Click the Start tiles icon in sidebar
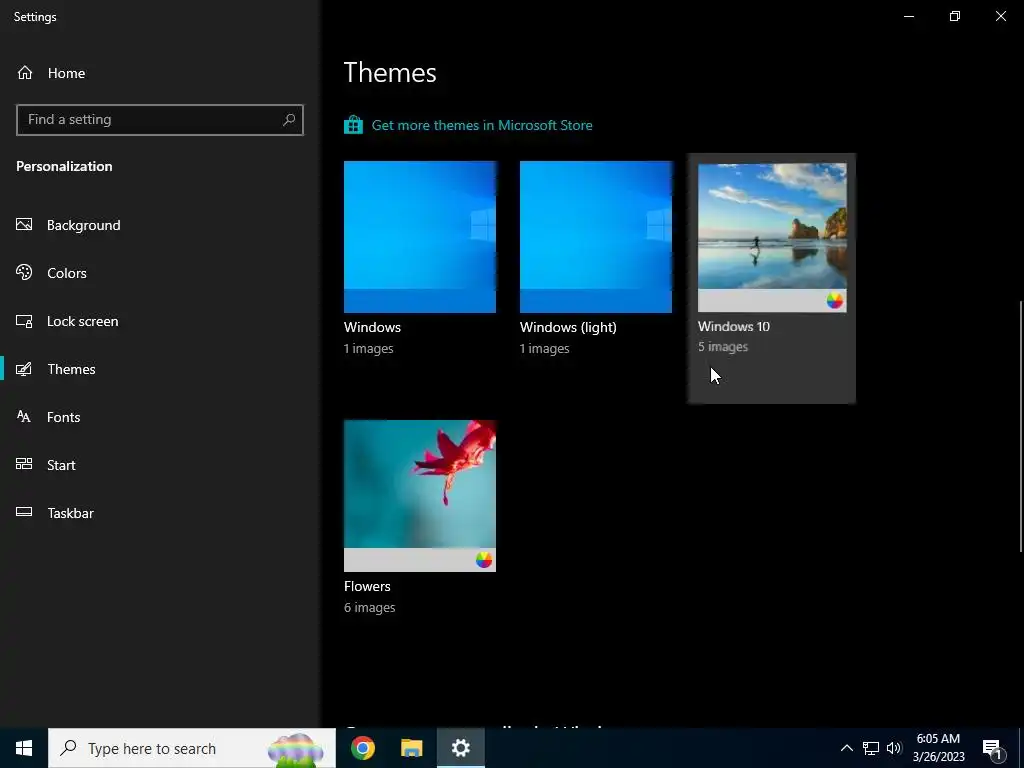This screenshot has height=768, width=1024. point(24,464)
